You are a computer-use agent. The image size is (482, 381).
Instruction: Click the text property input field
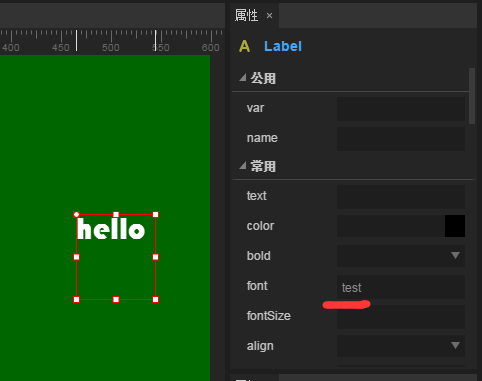401,197
